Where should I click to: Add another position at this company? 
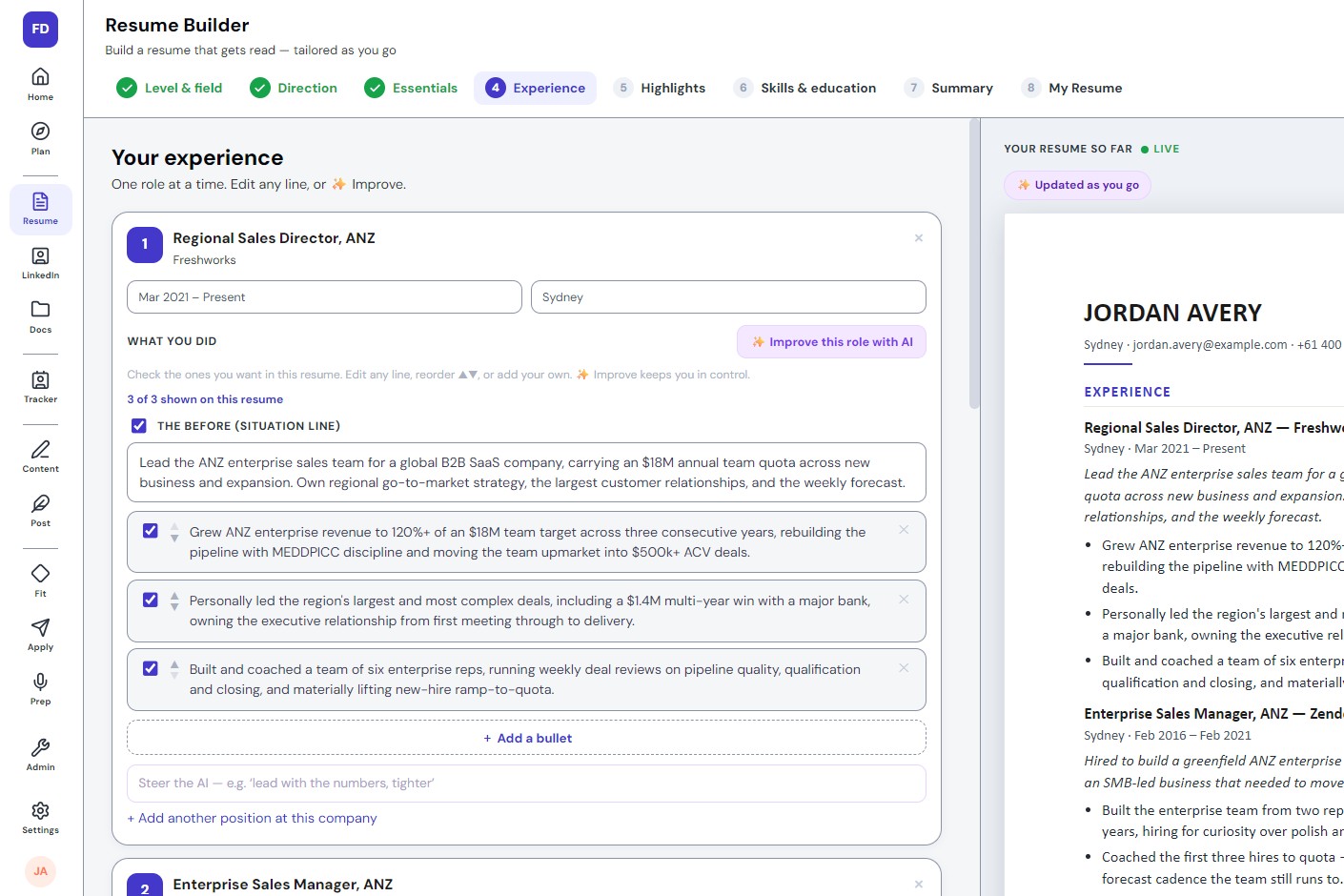click(252, 818)
